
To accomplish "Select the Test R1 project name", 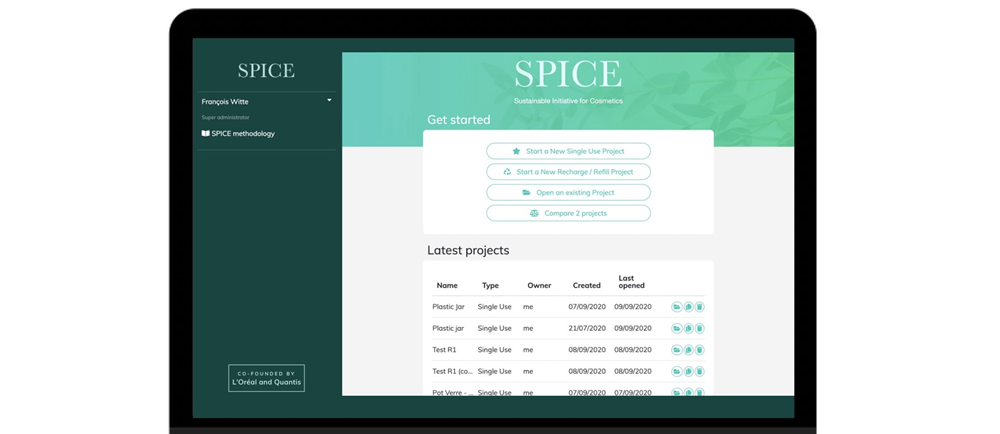I will pyautogui.click(x=445, y=350).
